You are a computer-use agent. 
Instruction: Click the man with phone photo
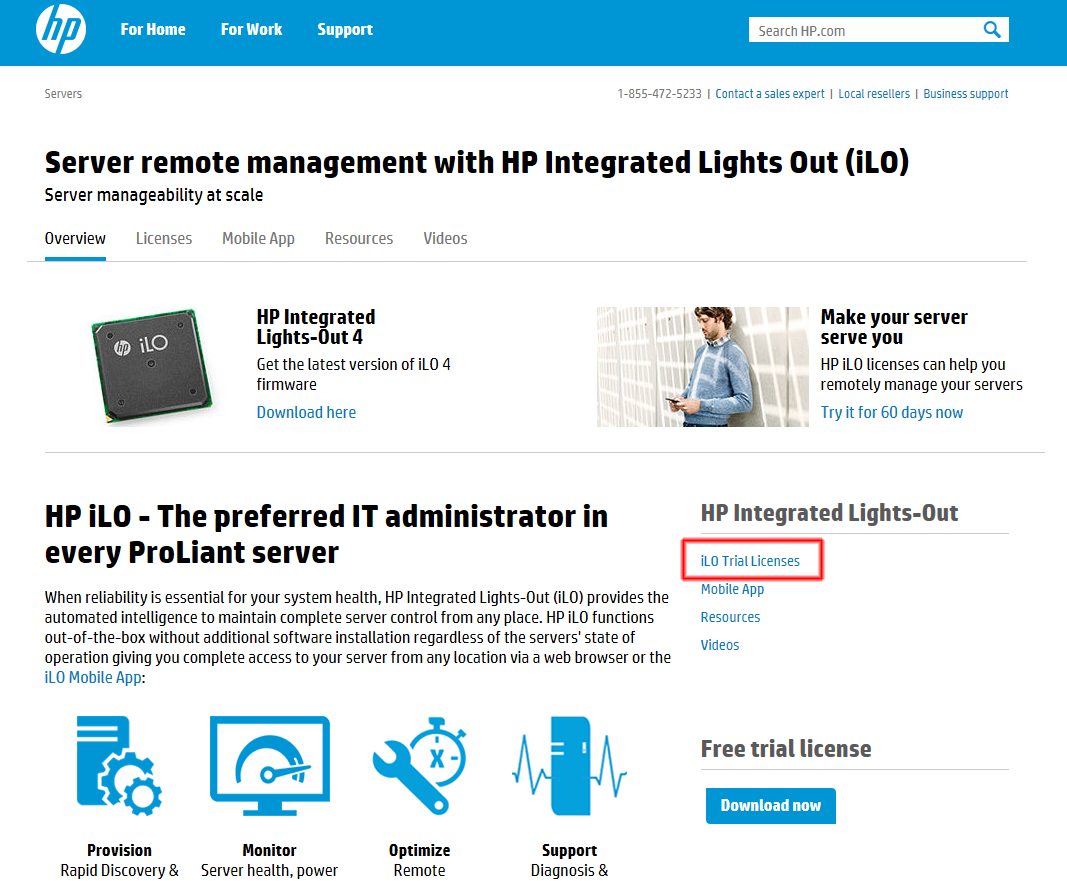point(703,367)
